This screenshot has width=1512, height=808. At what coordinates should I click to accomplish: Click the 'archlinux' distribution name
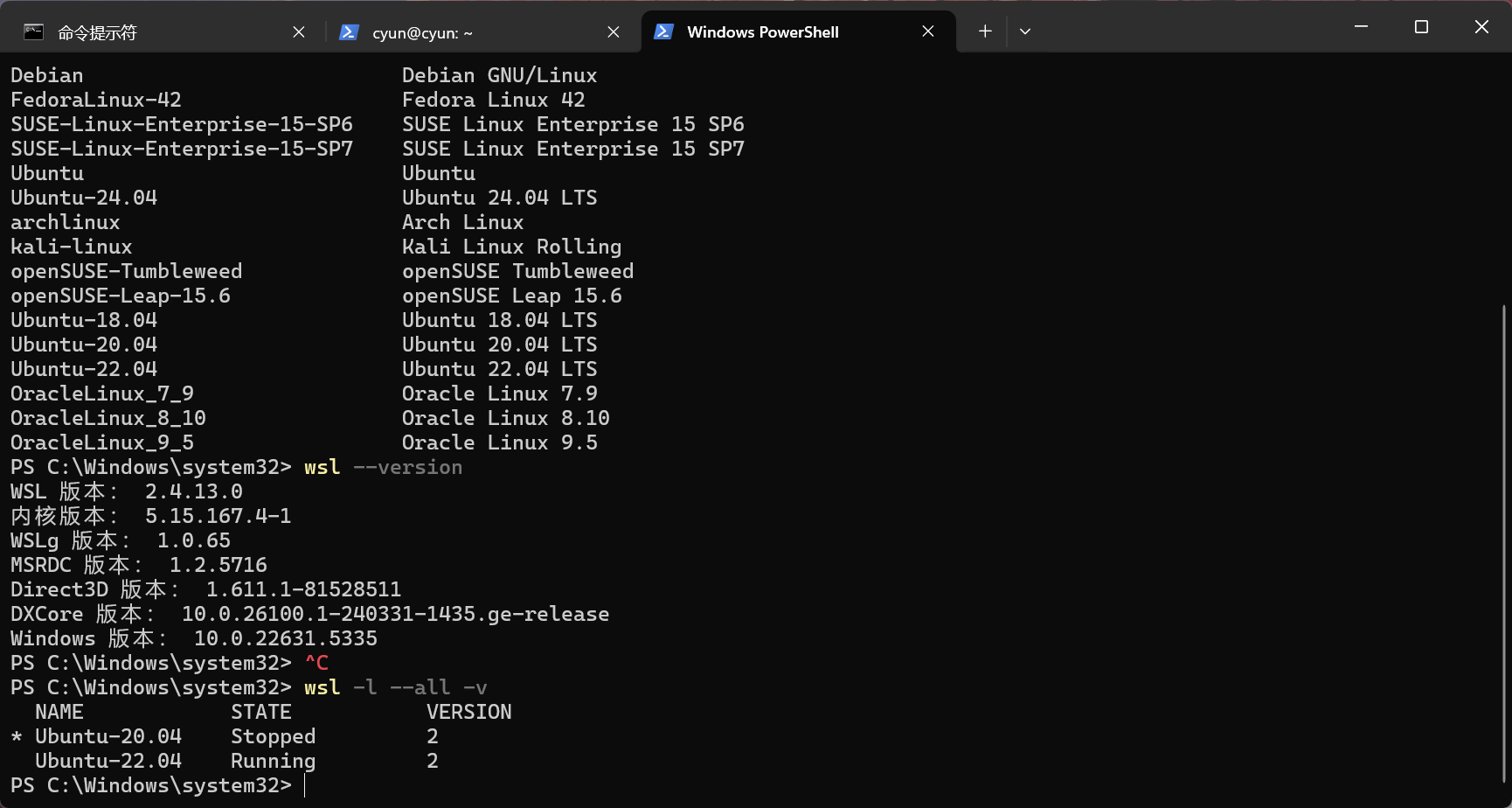tap(66, 222)
